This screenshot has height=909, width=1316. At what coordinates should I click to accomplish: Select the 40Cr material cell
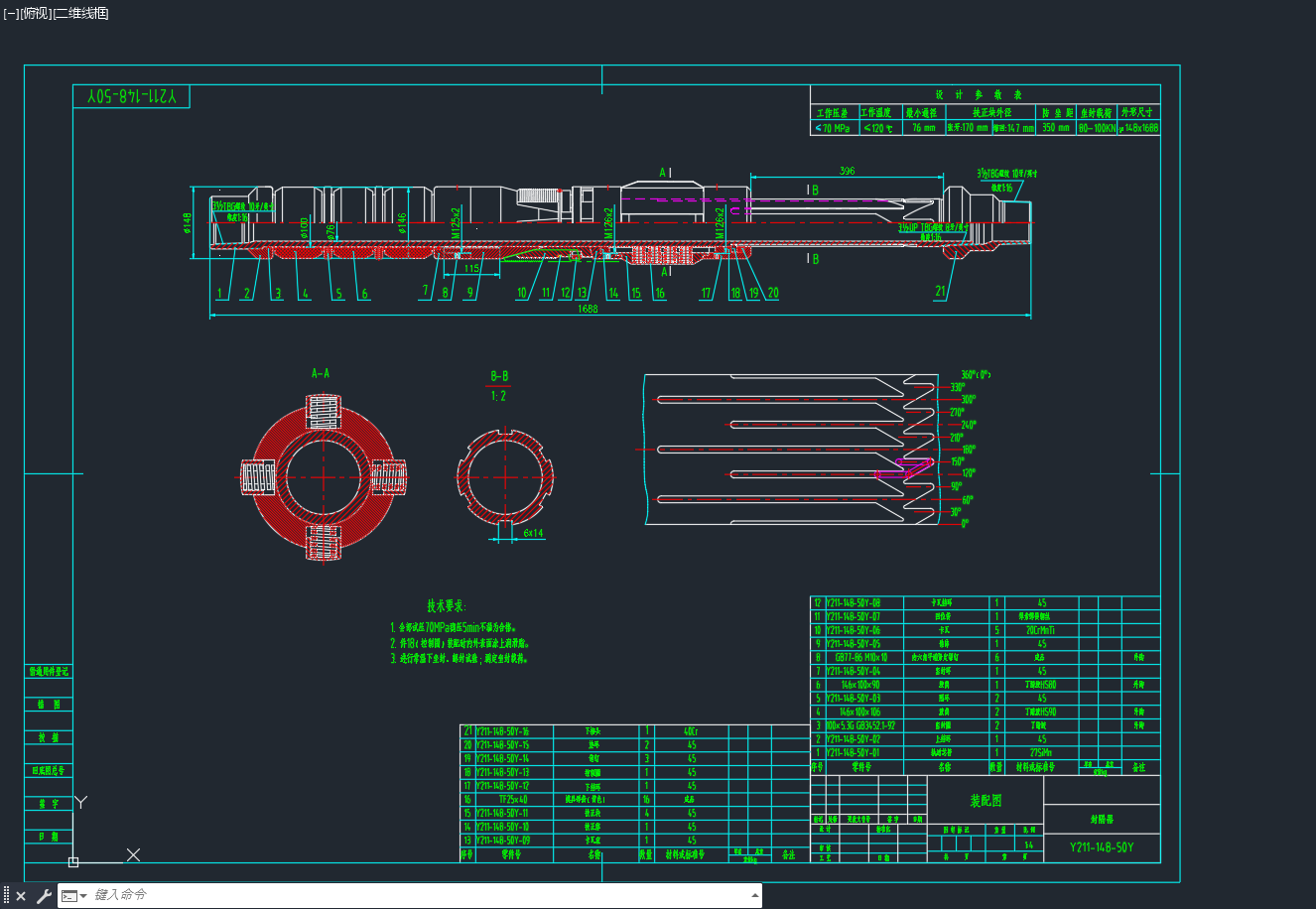tap(691, 731)
